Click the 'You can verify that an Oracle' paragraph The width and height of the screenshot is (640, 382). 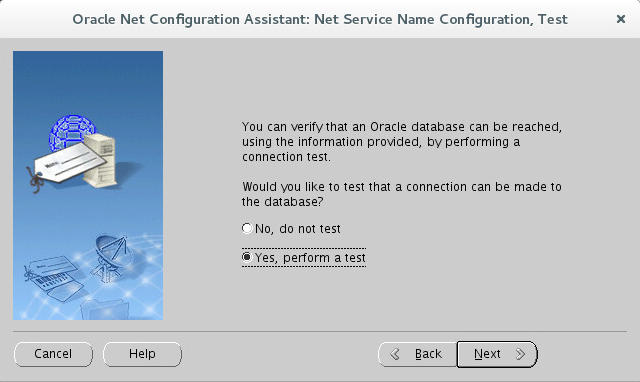[x=402, y=142]
